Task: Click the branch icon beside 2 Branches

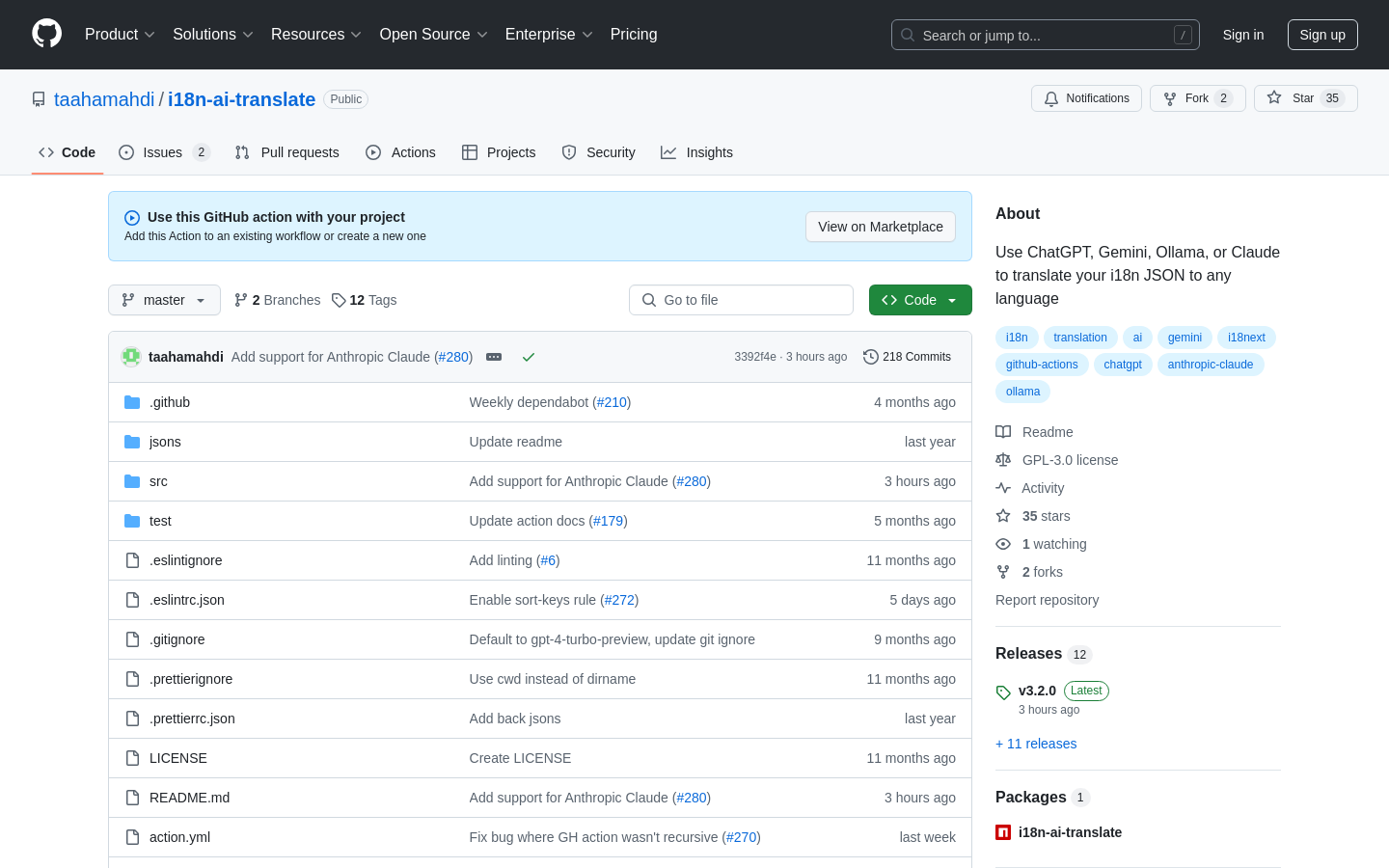Action: click(x=241, y=300)
